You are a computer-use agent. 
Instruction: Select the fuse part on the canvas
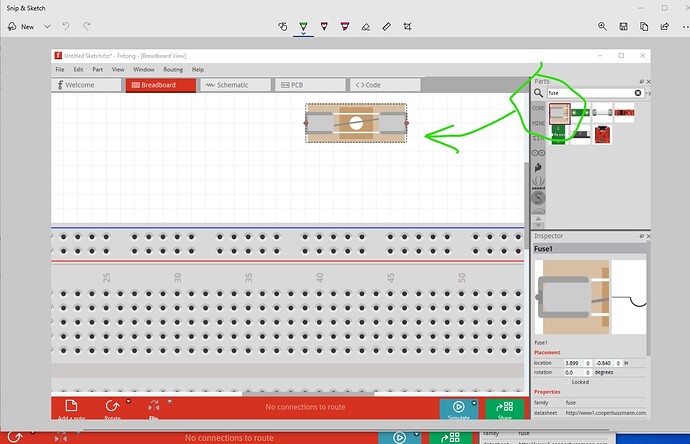356,123
